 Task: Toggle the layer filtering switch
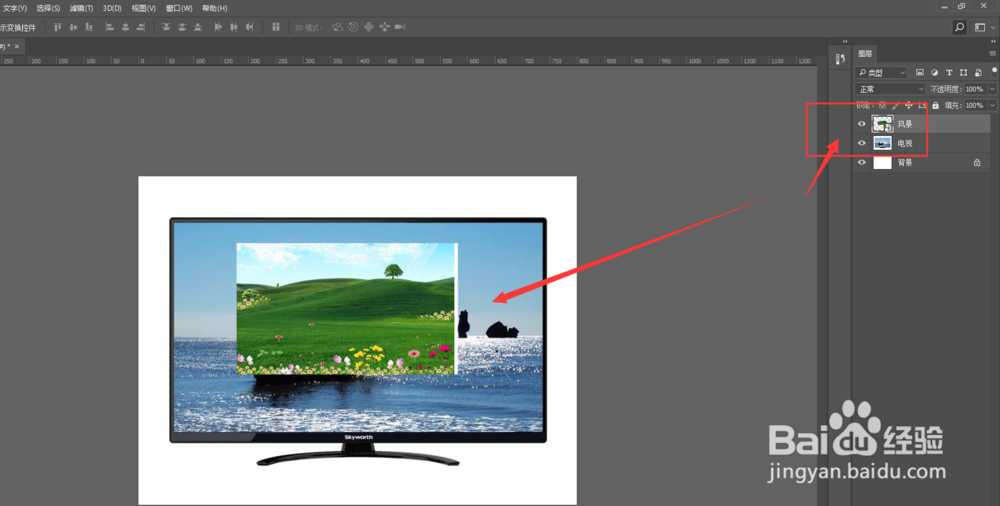tap(994, 72)
